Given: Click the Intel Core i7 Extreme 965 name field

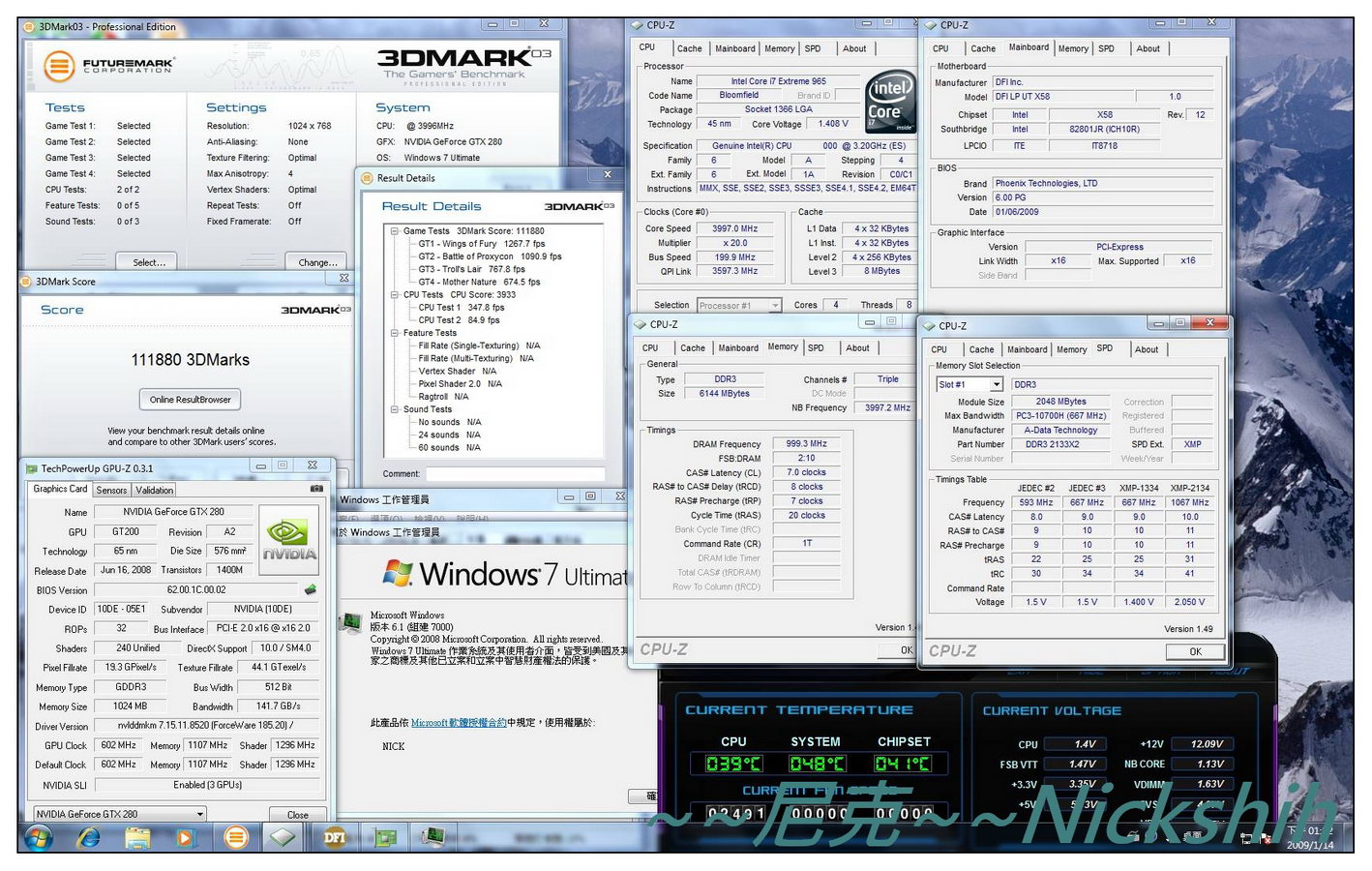Looking at the screenshot, I should point(778,81).
